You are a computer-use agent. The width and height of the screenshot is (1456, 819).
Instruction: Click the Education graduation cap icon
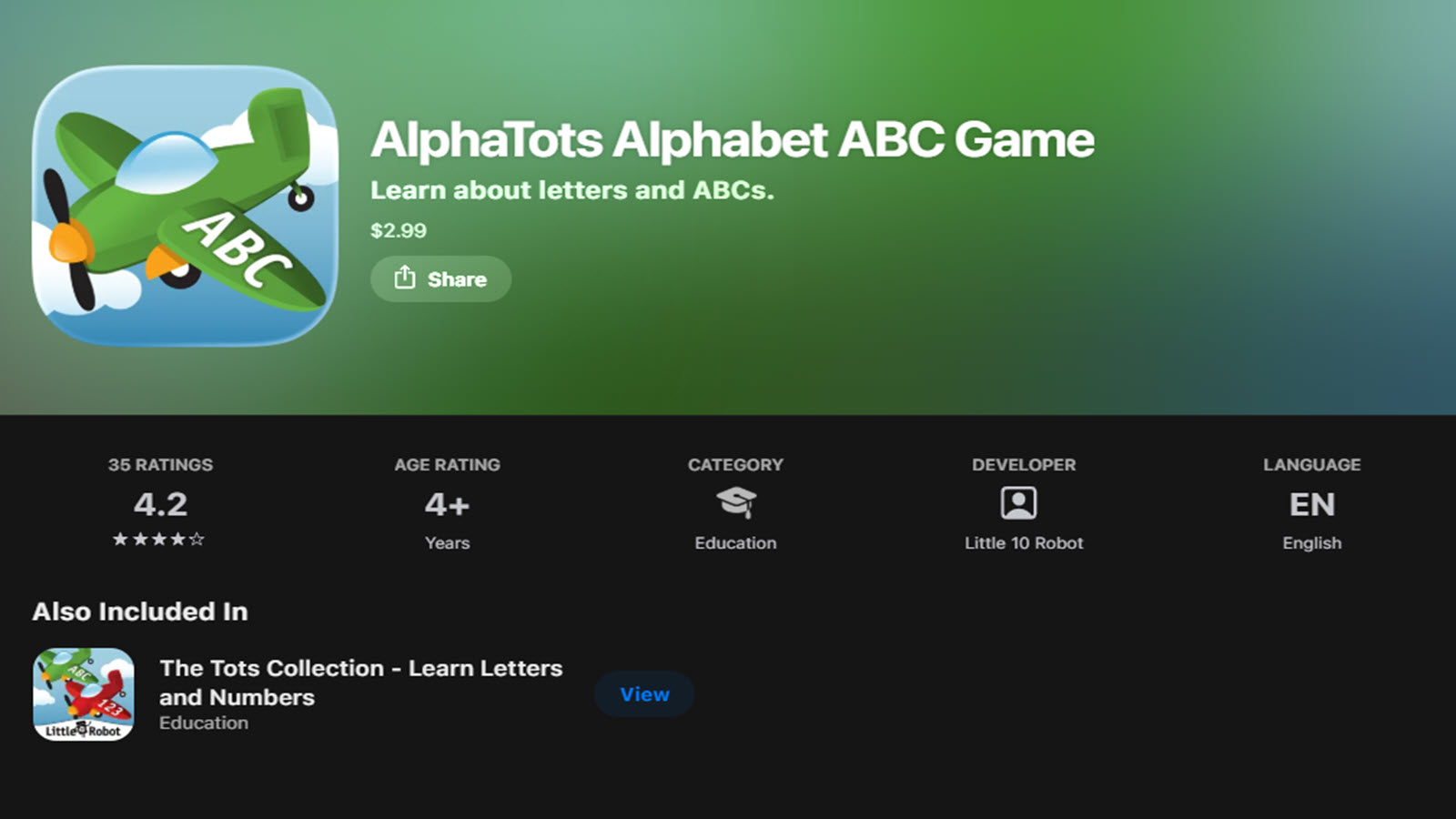[735, 502]
